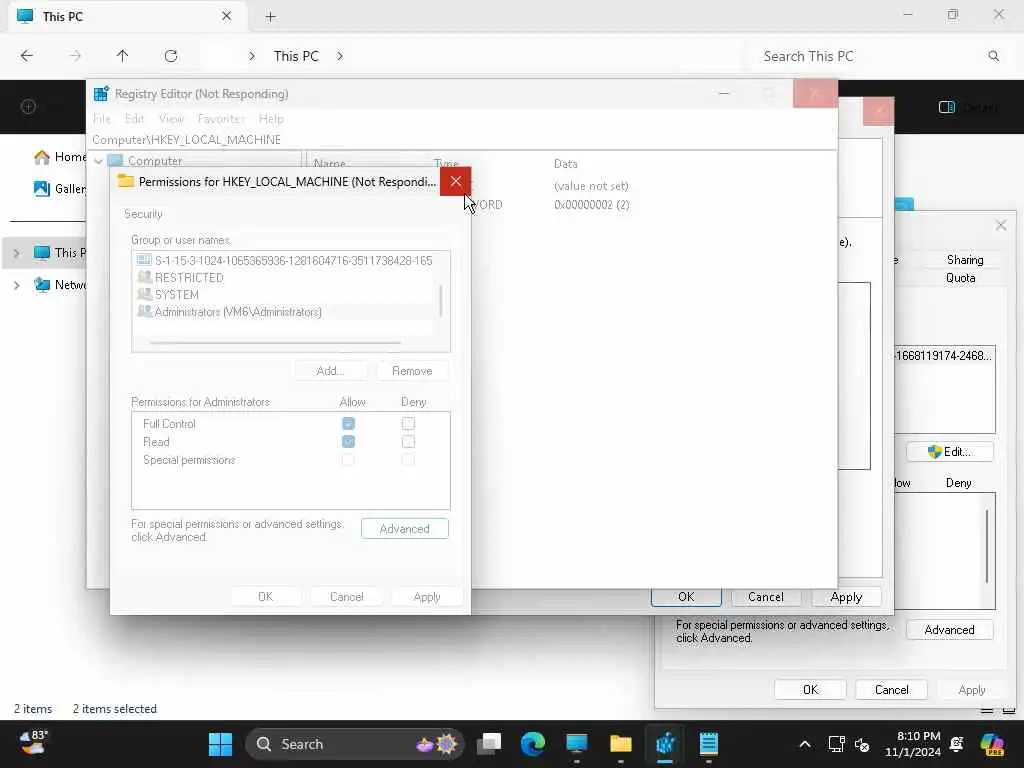Screen dimensions: 1024x768
Task: Toggle Allow for Full Control
Action: click(x=348, y=423)
